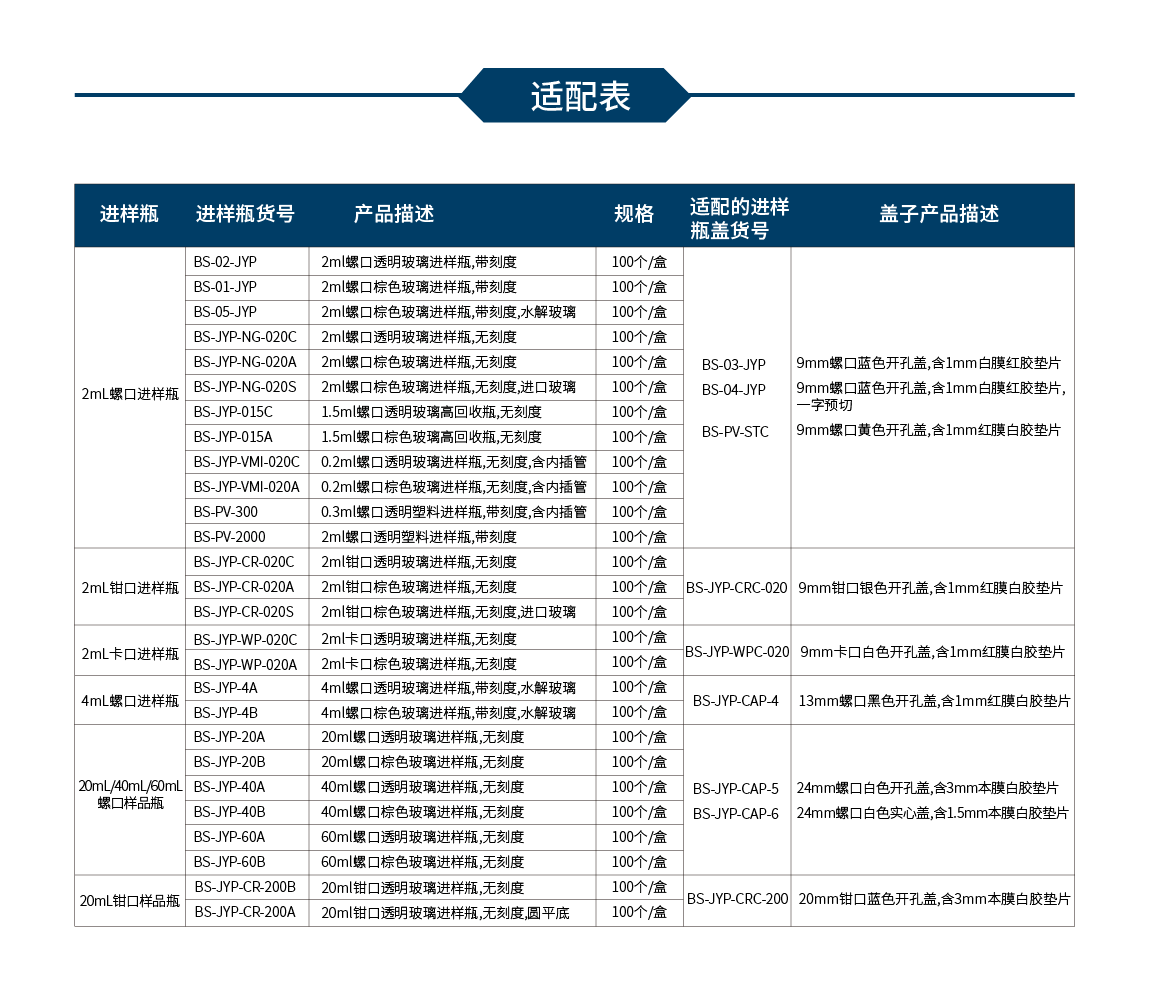Click the BS-JYP-CRC-200 cap code

tap(737, 899)
